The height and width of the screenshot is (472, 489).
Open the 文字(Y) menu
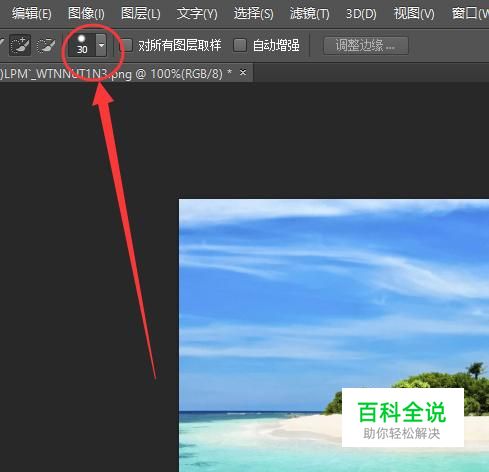197,14
